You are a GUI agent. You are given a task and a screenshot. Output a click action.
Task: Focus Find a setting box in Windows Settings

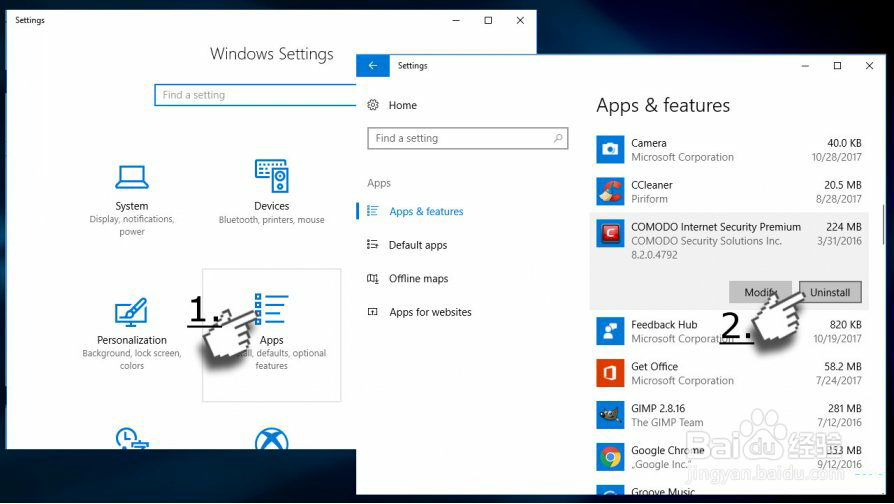click(255, 95)
